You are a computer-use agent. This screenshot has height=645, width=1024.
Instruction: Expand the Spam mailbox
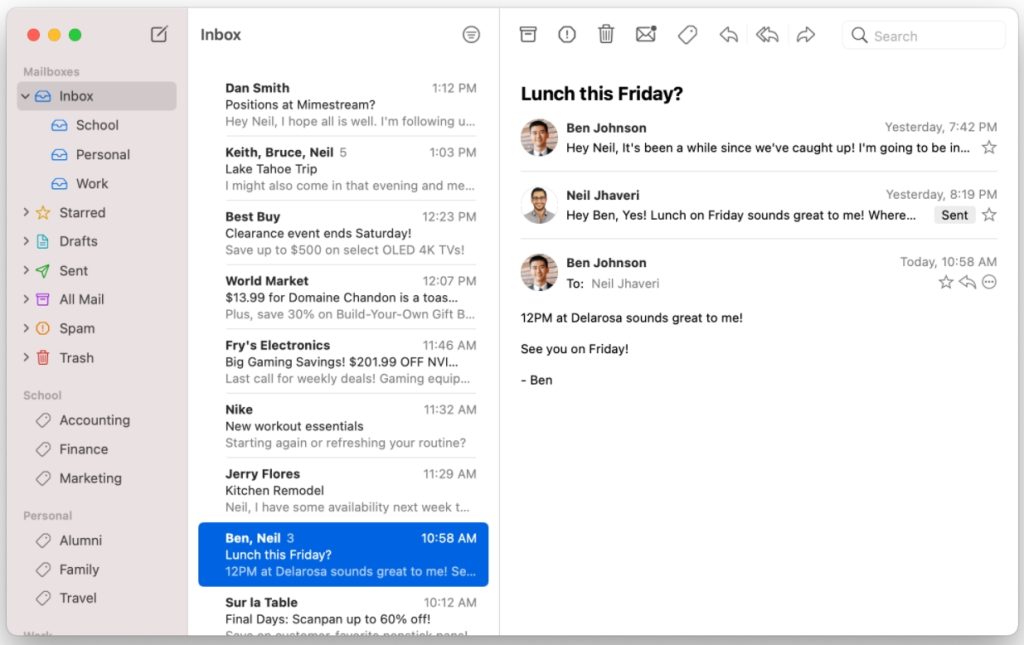(25, 328)
